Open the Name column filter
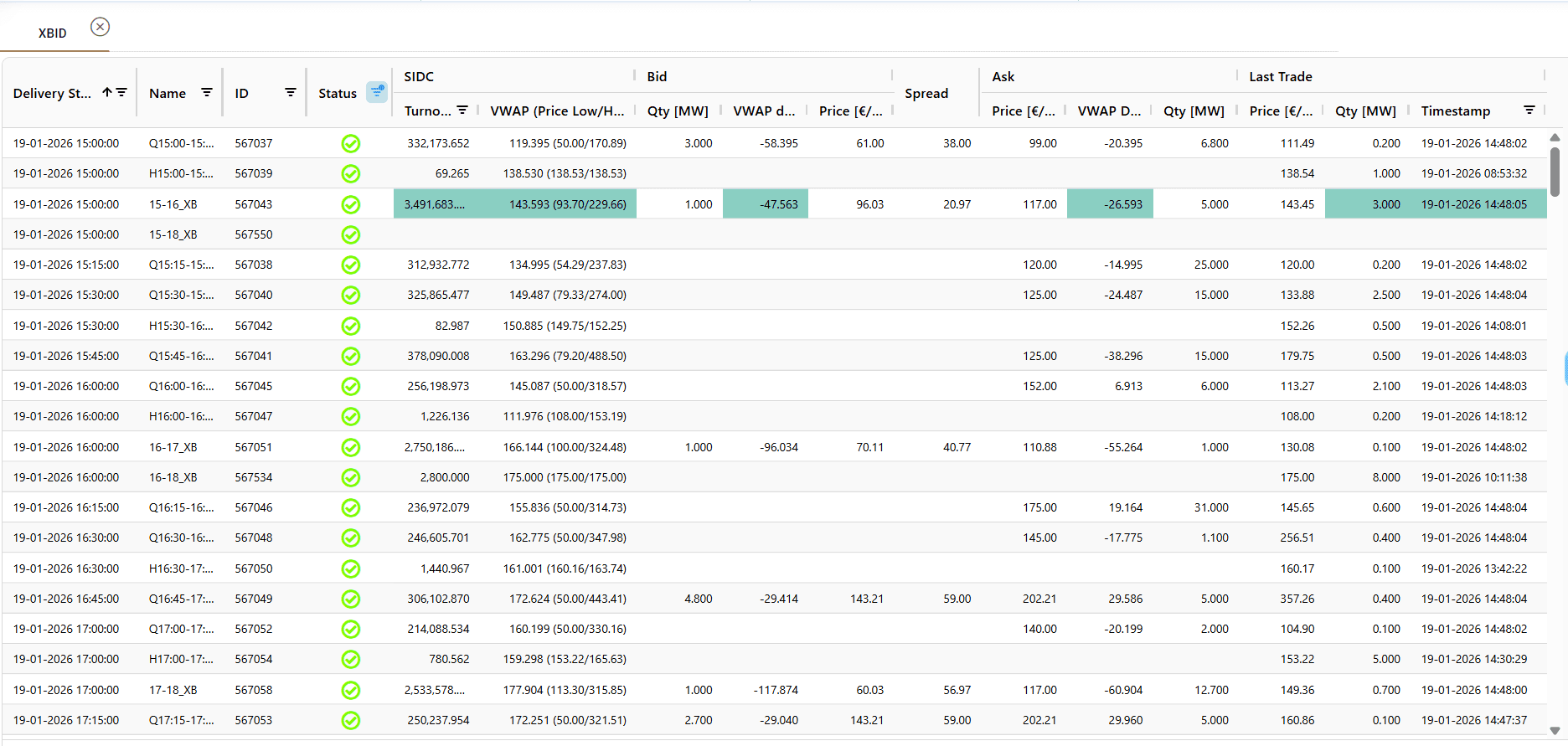This screenshot has width=1568, height=746. click(x=207, y=92)
